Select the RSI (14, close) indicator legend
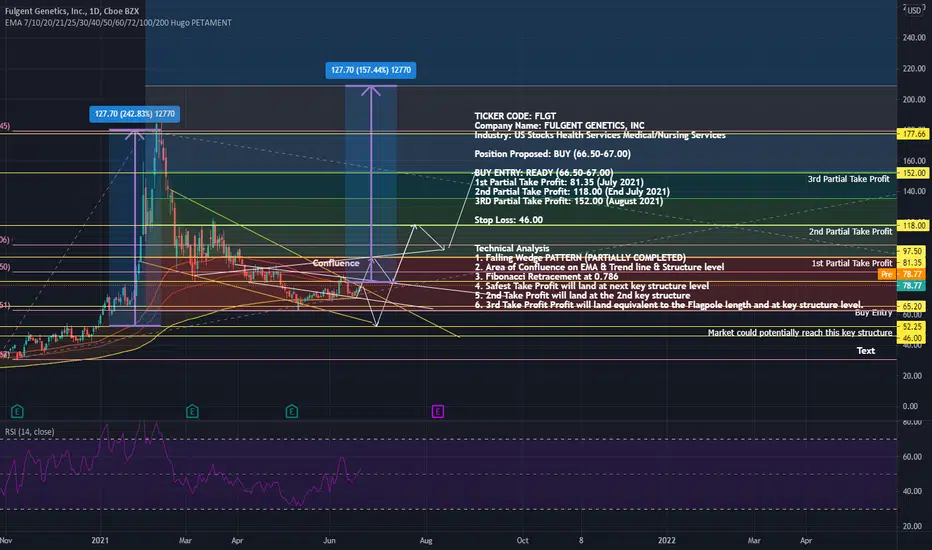 point(30,432)
